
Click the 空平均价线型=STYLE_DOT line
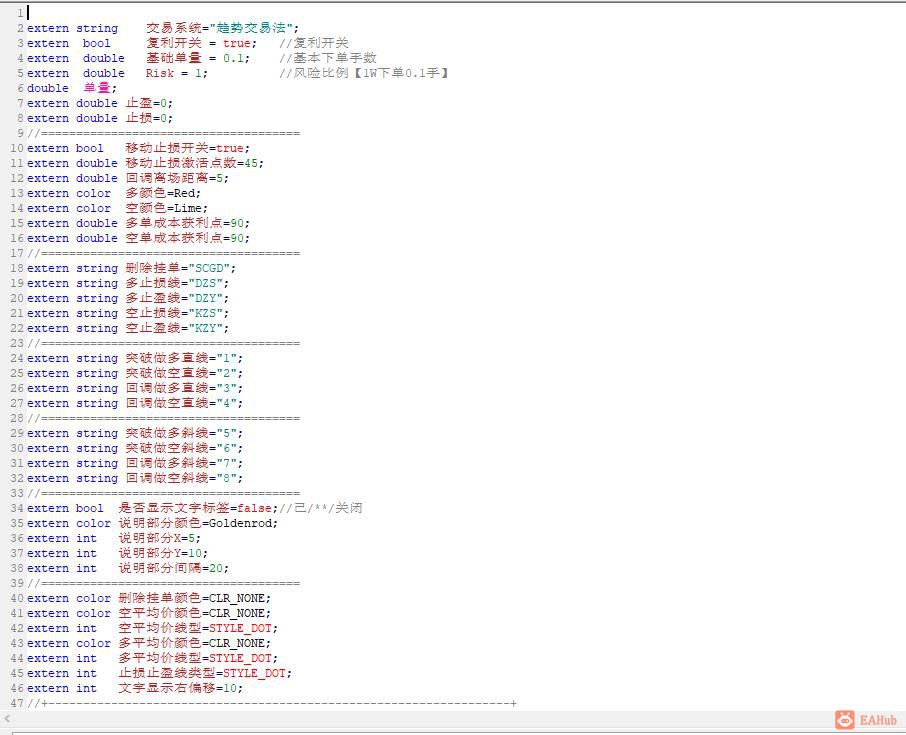click(153, 629)
